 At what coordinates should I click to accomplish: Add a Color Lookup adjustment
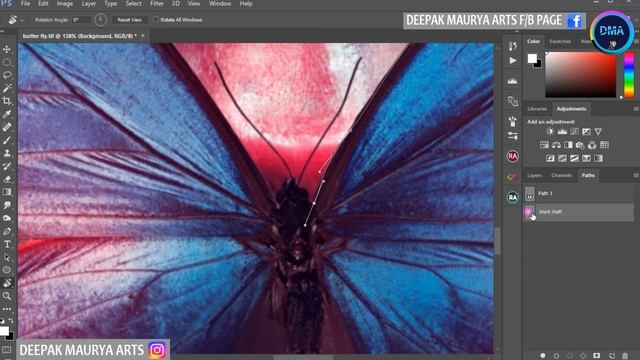tap(604, 145)
